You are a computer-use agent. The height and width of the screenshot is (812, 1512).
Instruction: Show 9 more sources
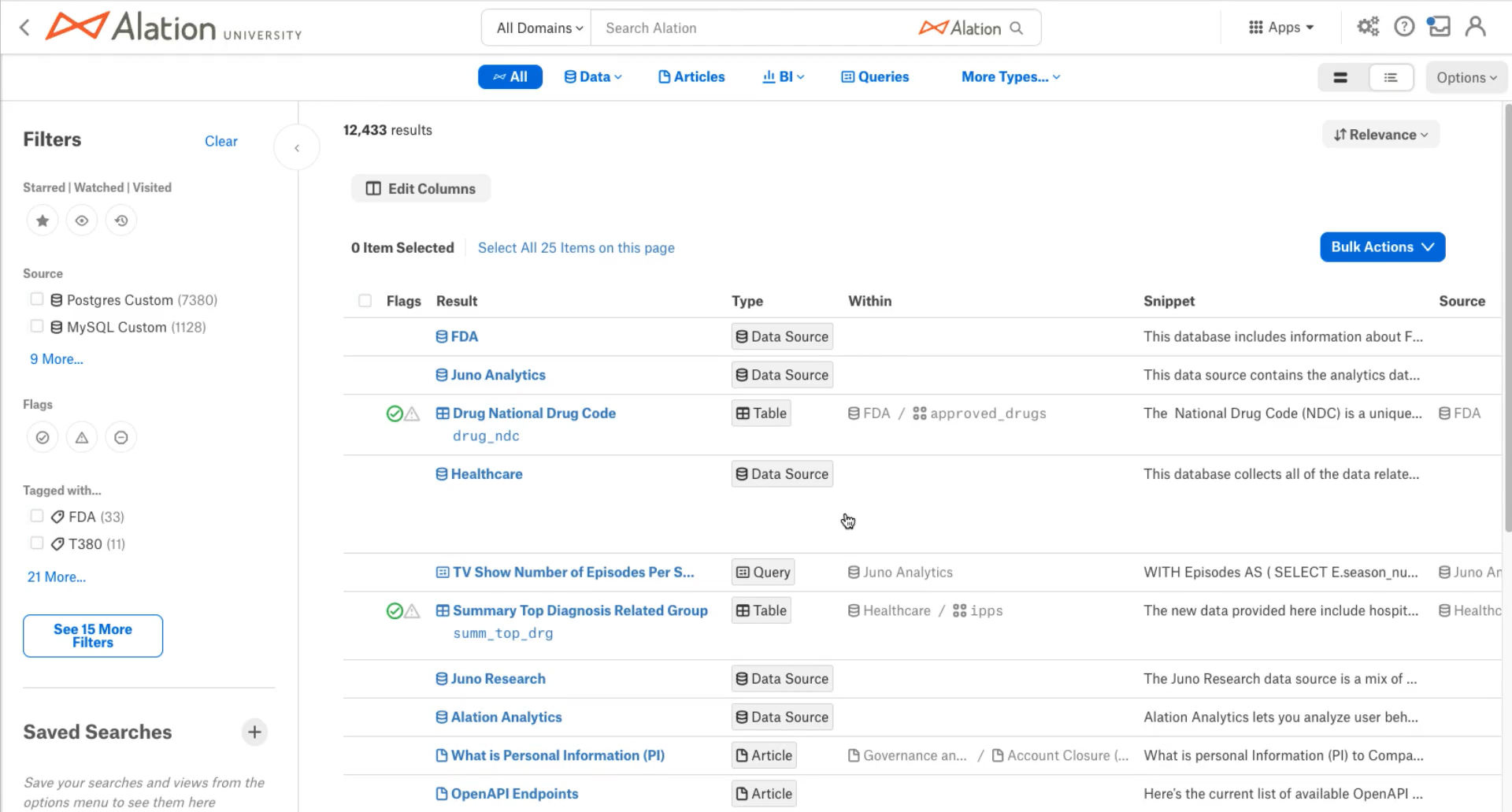coord(57,359)
